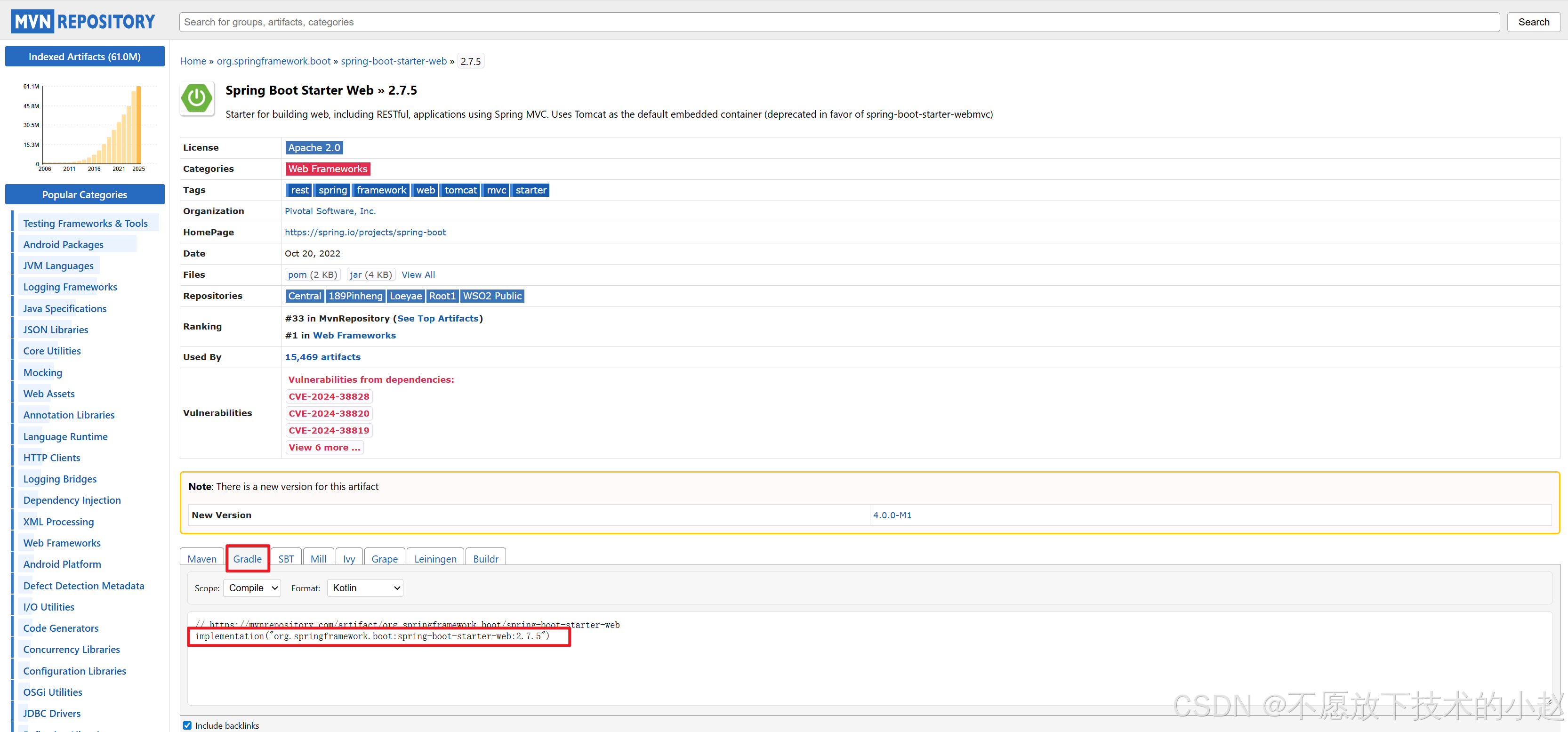Open CVE-2024-38828 vulnerability
This screenshot has width=1568, height=732.
click(329, 396)
